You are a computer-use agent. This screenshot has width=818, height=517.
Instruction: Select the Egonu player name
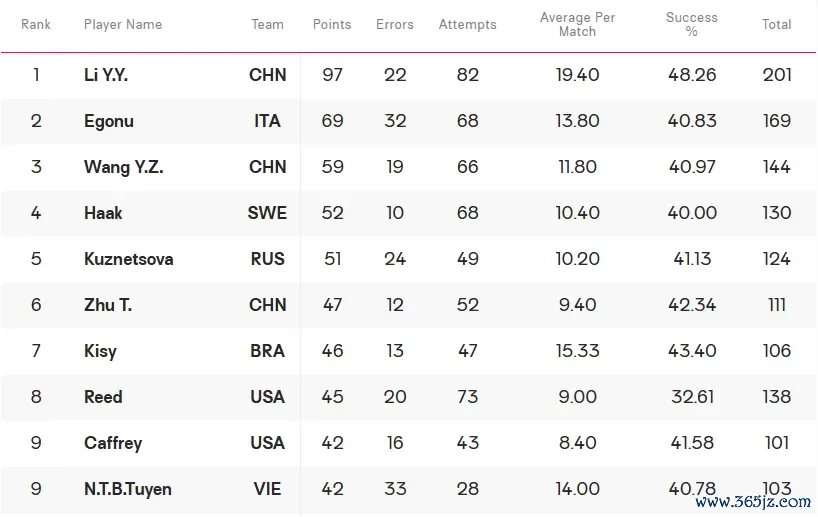109,122
